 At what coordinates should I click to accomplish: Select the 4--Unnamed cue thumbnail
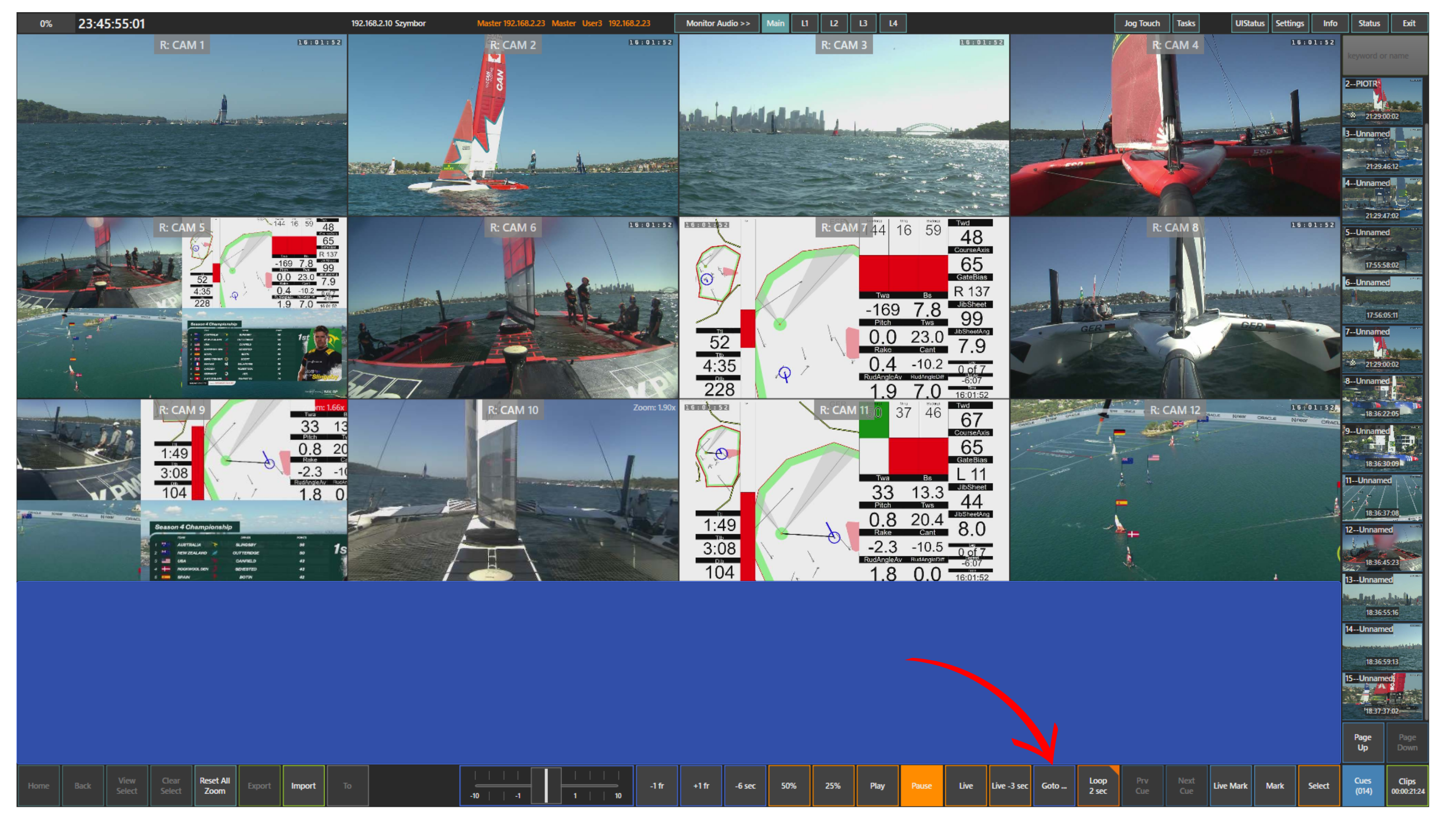[1382, 199]
